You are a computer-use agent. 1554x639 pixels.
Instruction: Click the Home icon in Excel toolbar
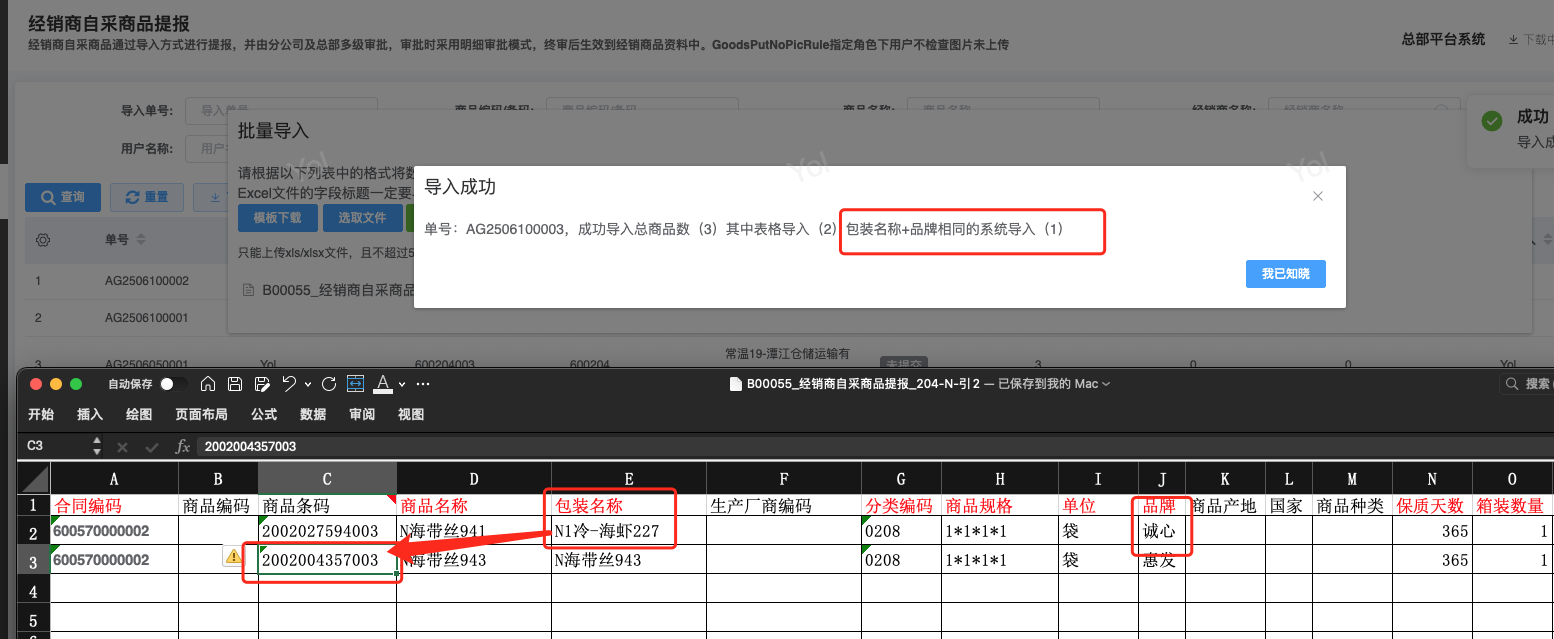click(x=208, y=384)
